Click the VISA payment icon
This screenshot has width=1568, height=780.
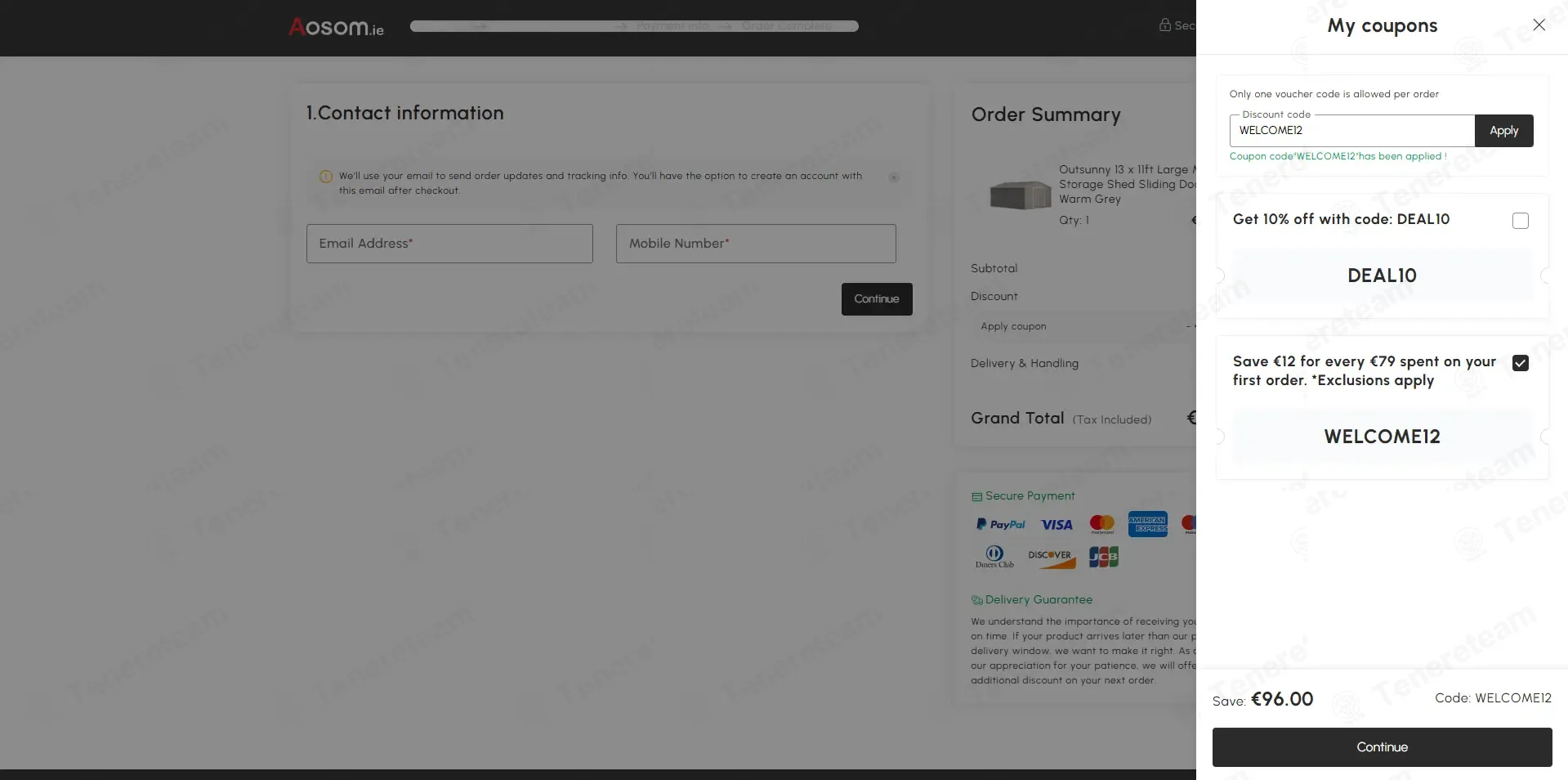[1057, 525]
